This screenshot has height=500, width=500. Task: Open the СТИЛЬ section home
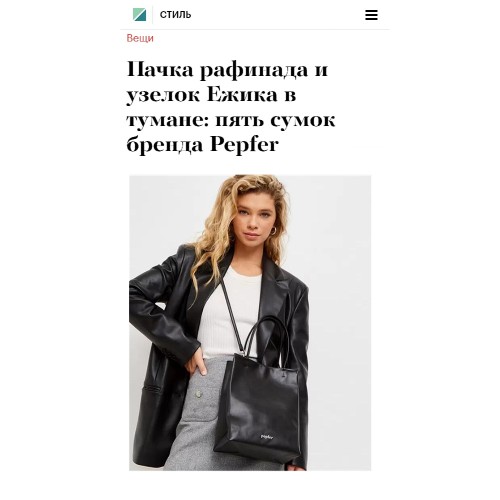175,15
